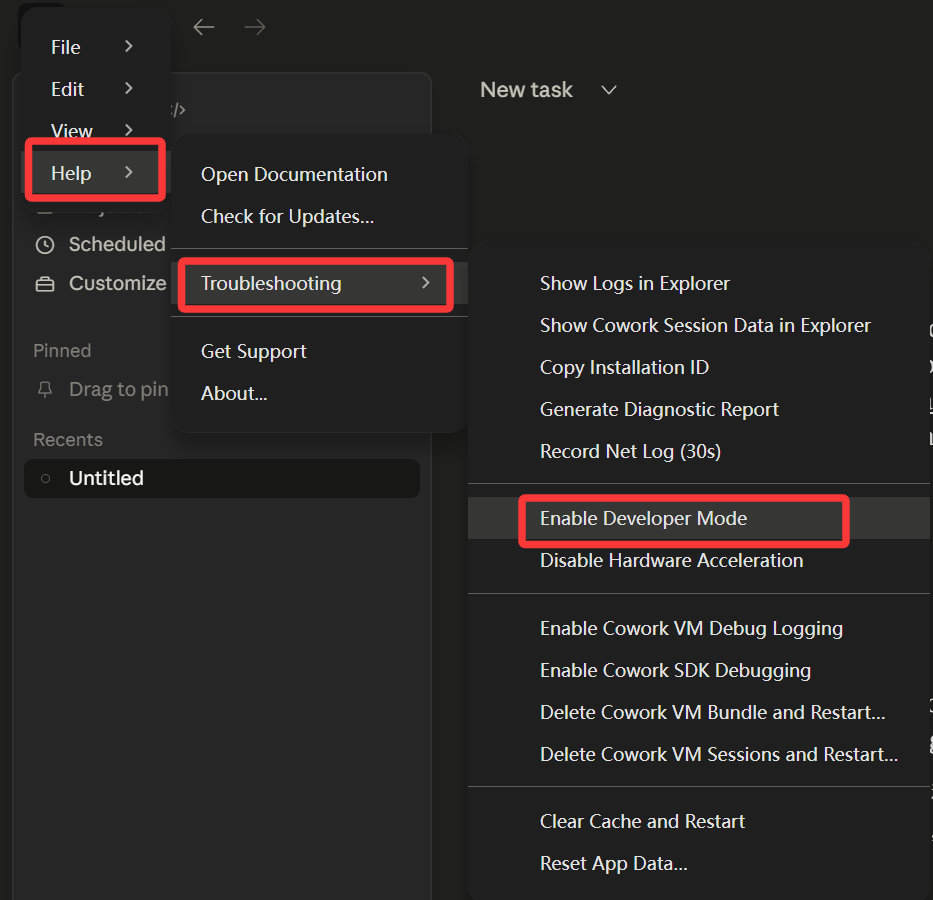The image size is (933, 900).
Task: Expand the New task dropdown chevron
Action: tap(609, 90)
